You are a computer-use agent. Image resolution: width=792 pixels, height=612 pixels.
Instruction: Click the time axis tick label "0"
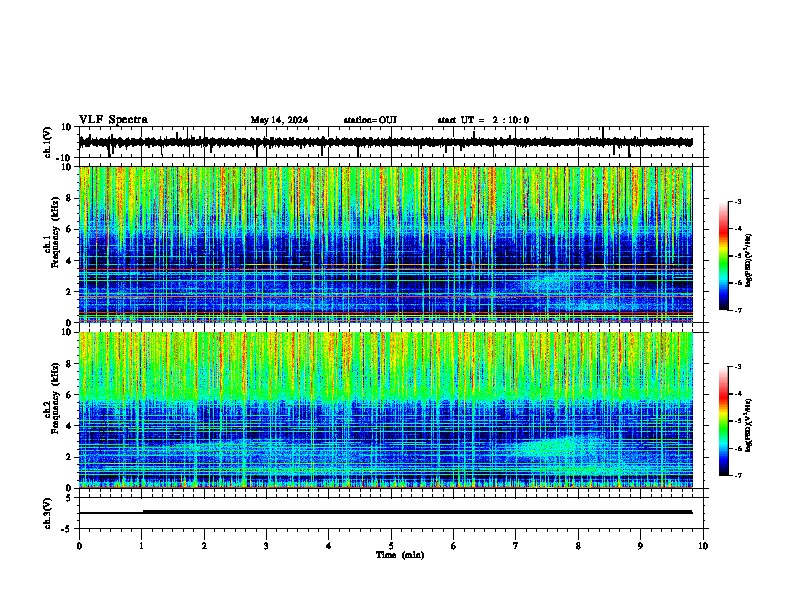click(79, 546)
